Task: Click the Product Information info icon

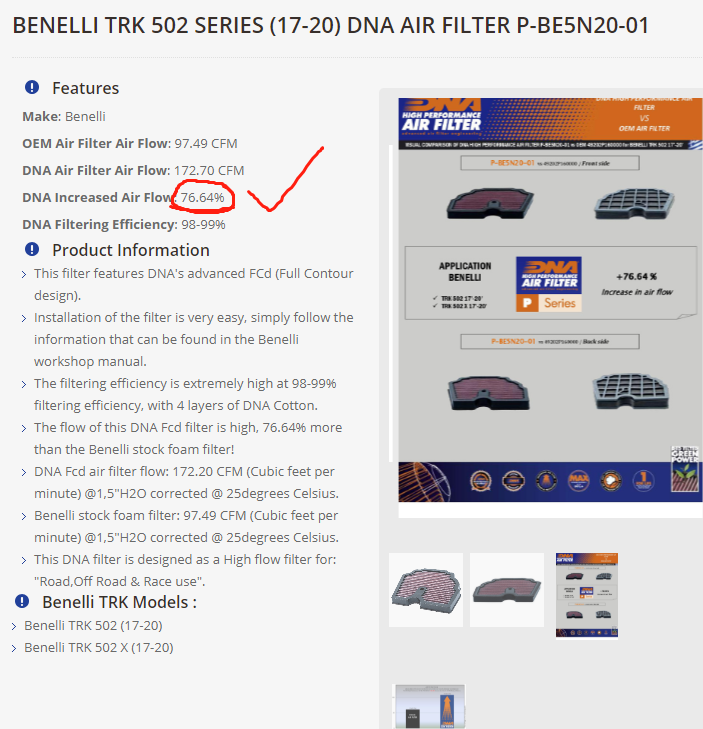Action: click(32, 249)
